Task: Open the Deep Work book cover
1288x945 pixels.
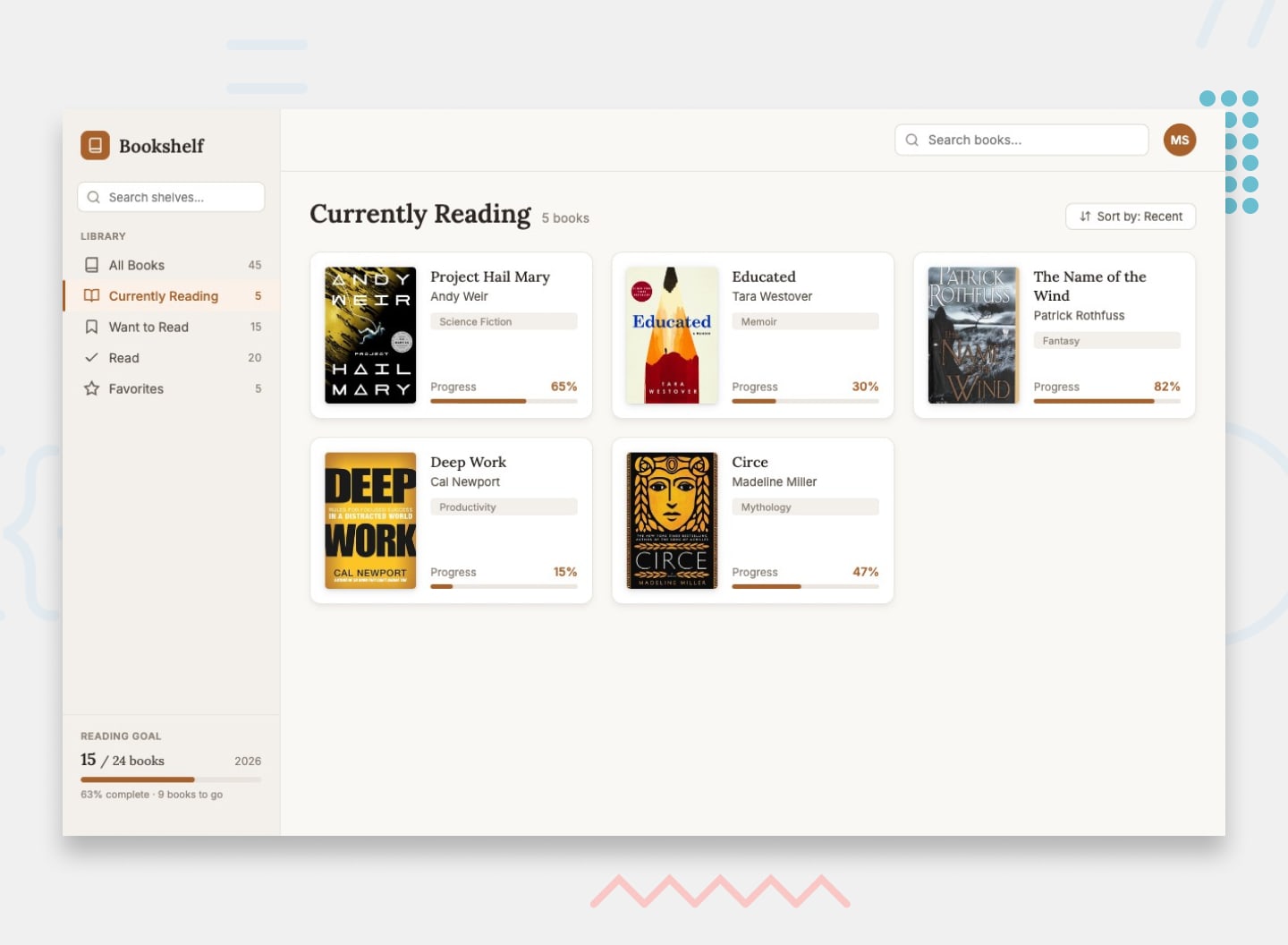Action: point(370,520)
